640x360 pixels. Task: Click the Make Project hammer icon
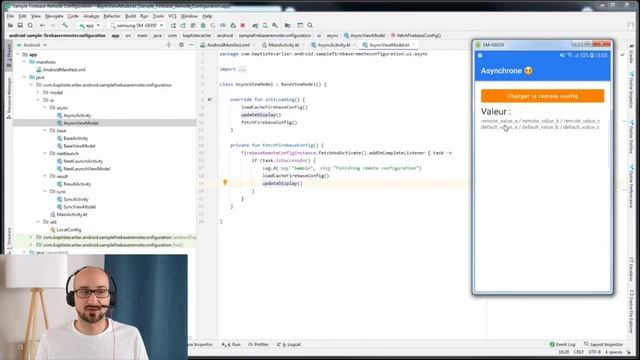(65, 25)
